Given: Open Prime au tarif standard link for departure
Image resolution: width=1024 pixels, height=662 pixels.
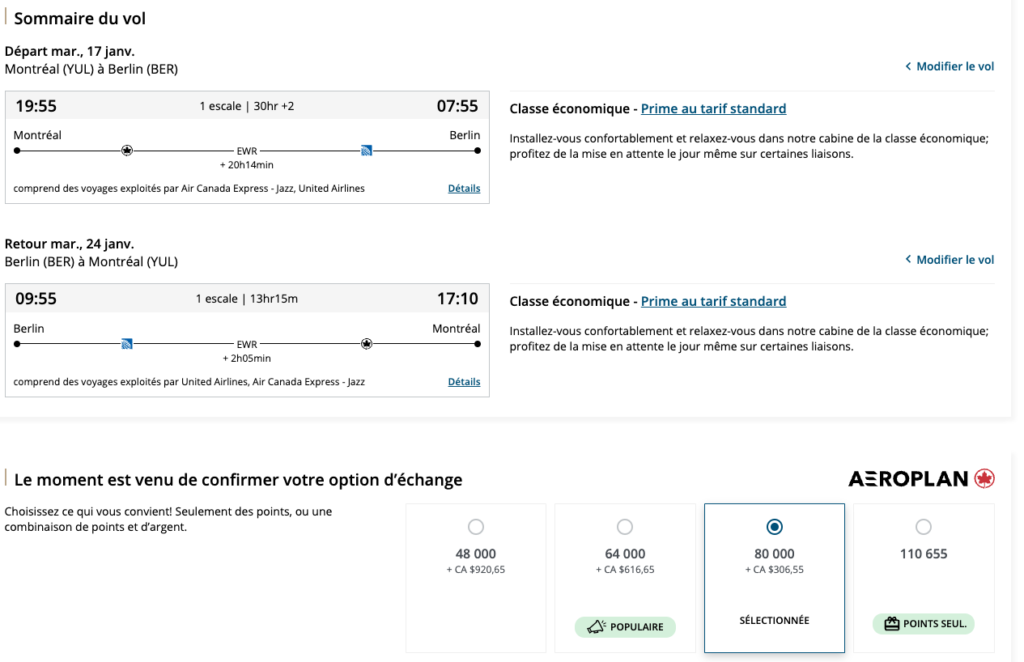Looking at the screenshot, I should 713,108.
